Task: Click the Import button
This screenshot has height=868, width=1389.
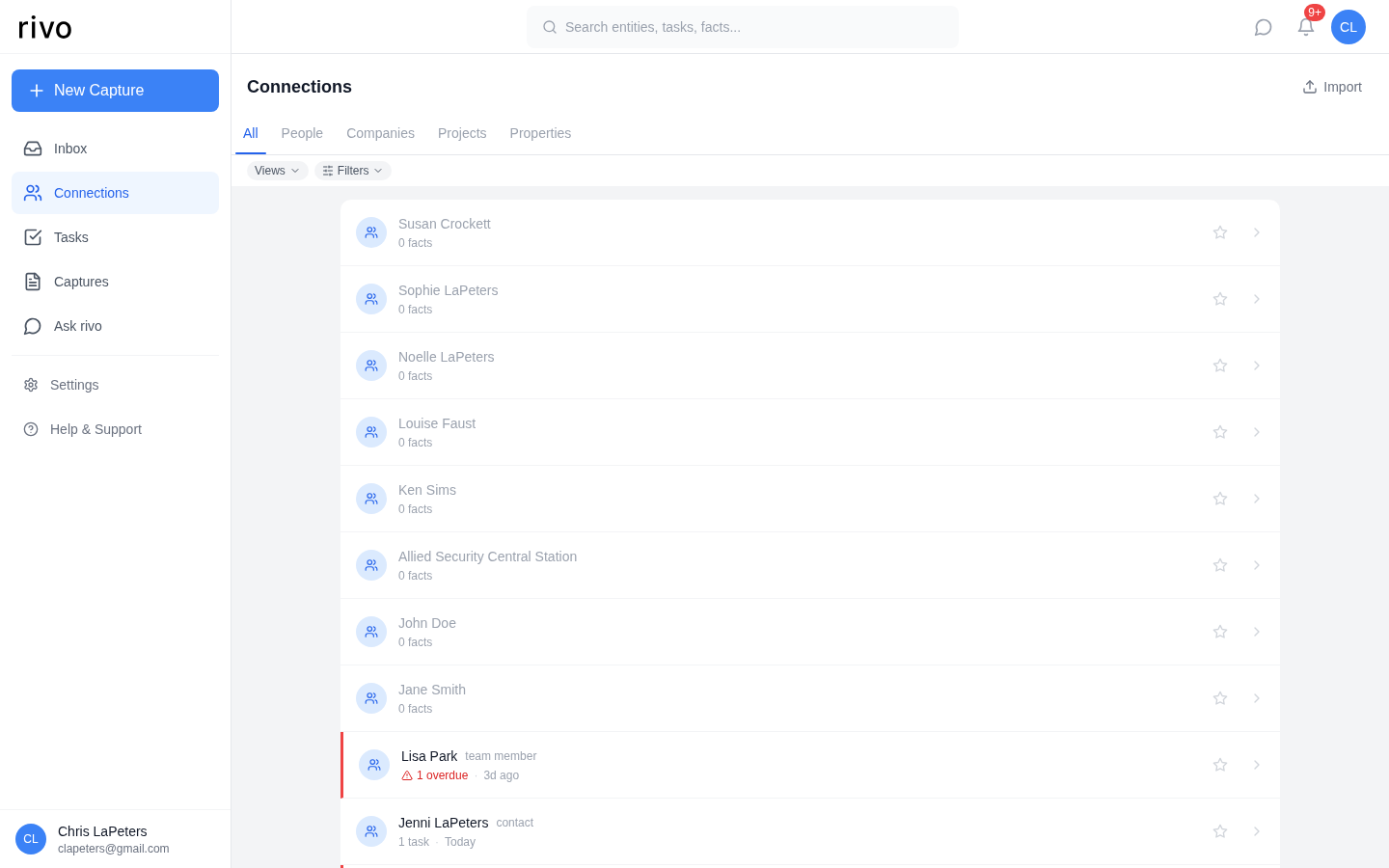Action: pos(1332,87)
